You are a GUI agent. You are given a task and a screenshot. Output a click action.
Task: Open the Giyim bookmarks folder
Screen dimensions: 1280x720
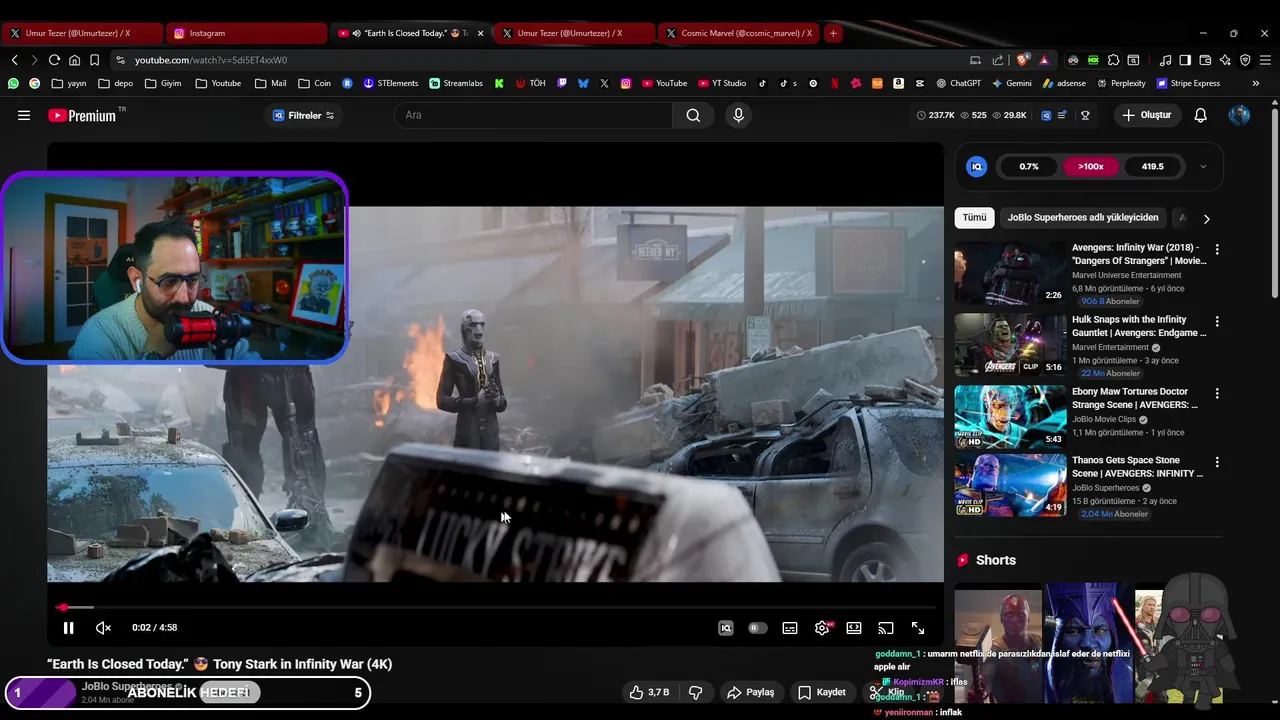point(163,83)
